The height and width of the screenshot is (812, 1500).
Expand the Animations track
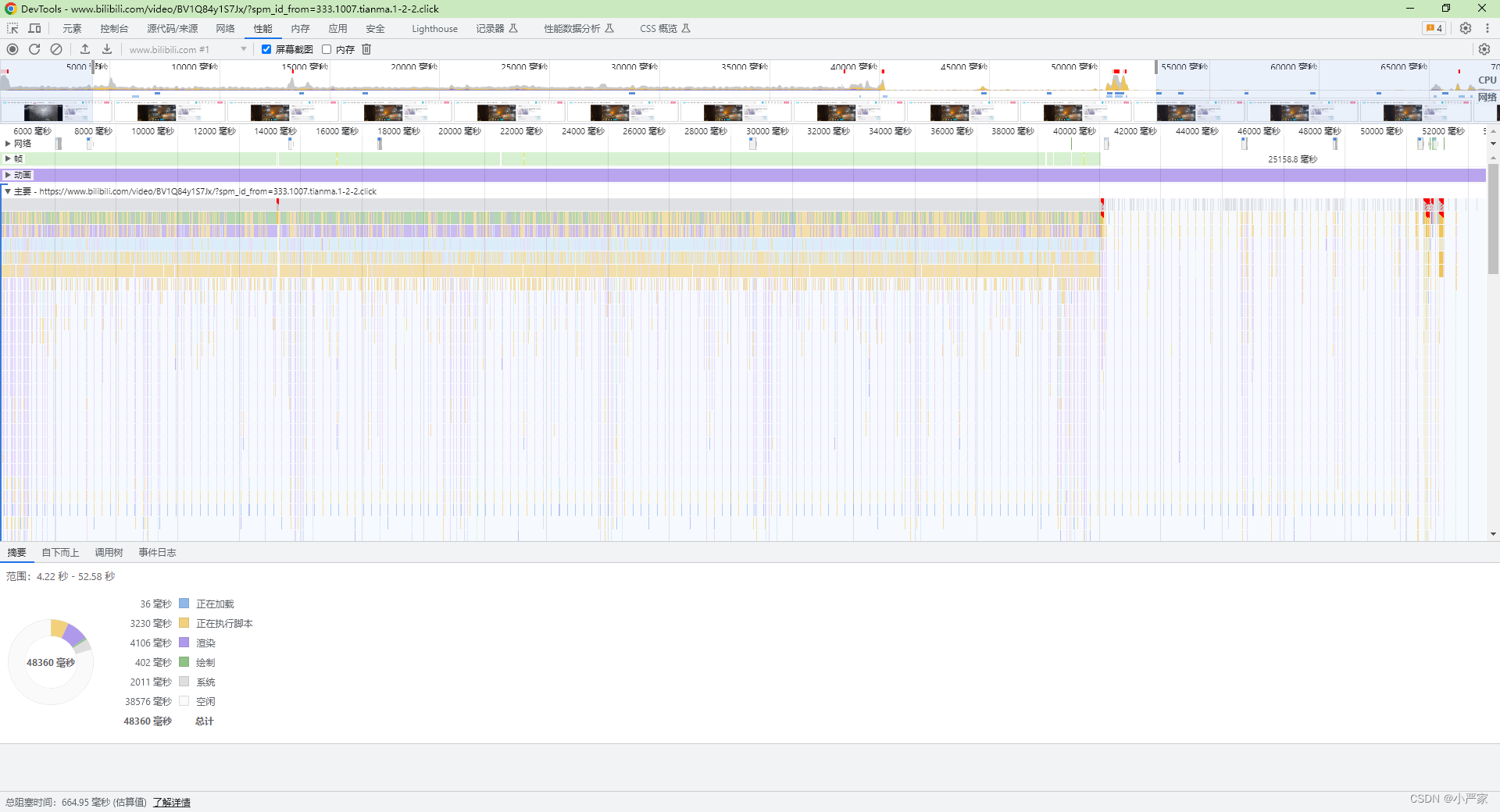coord(8,175)
